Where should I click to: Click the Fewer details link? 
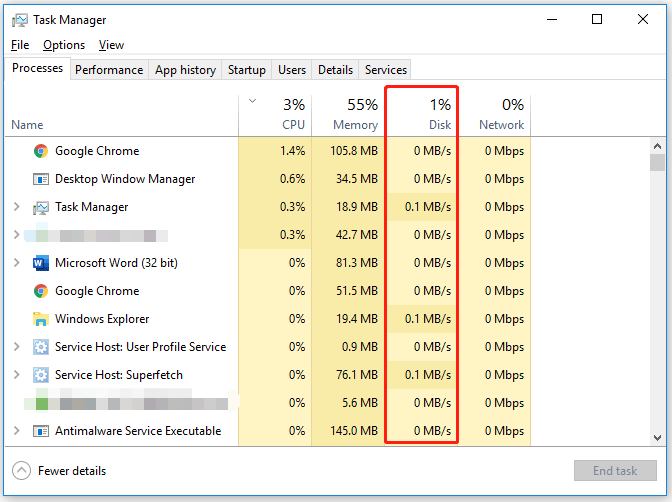pos(72,471)
